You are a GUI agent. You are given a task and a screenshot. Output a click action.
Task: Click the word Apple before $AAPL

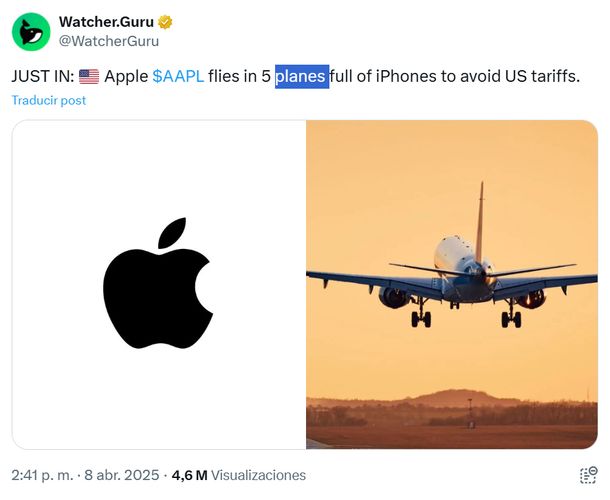tap(126, 77)
